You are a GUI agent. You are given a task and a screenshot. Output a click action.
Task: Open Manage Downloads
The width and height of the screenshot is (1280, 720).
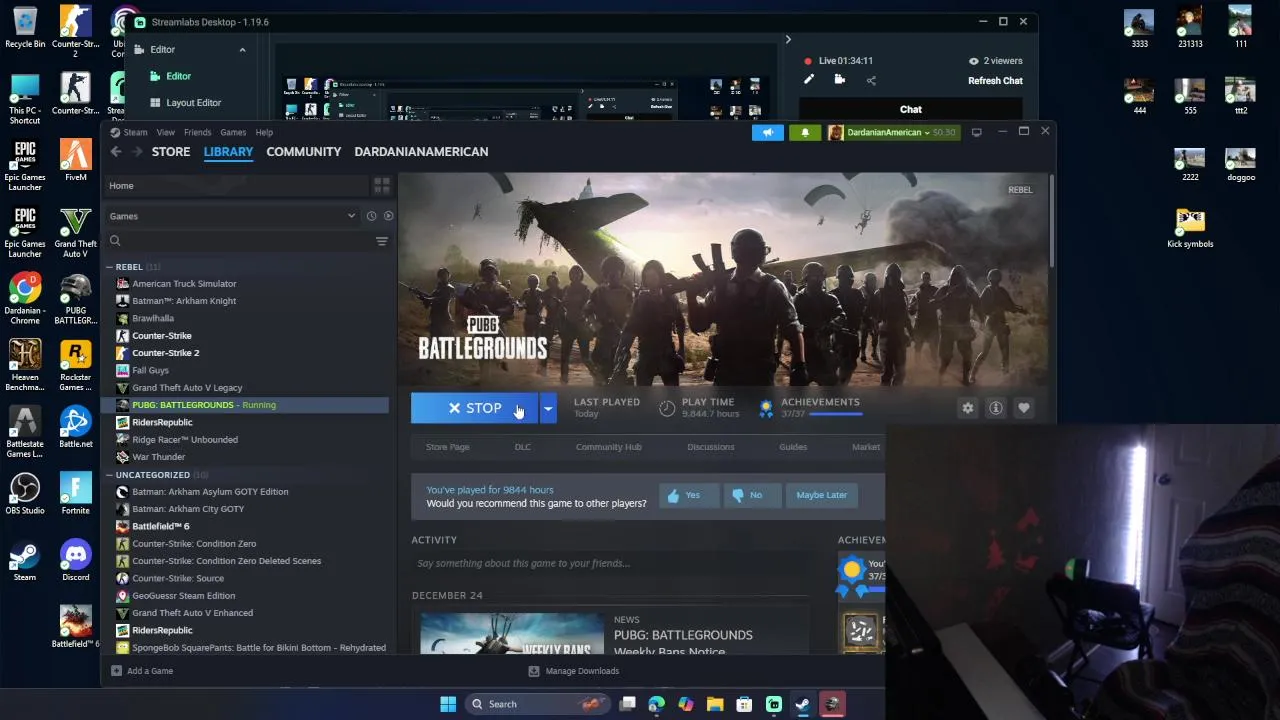(x=574, y=671)
